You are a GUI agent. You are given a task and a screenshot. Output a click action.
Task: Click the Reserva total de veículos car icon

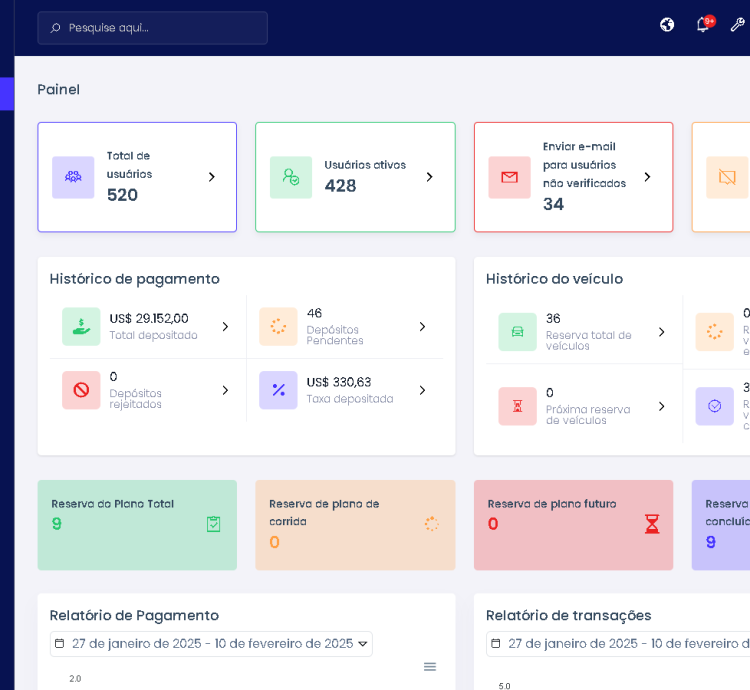click(517, 332)
